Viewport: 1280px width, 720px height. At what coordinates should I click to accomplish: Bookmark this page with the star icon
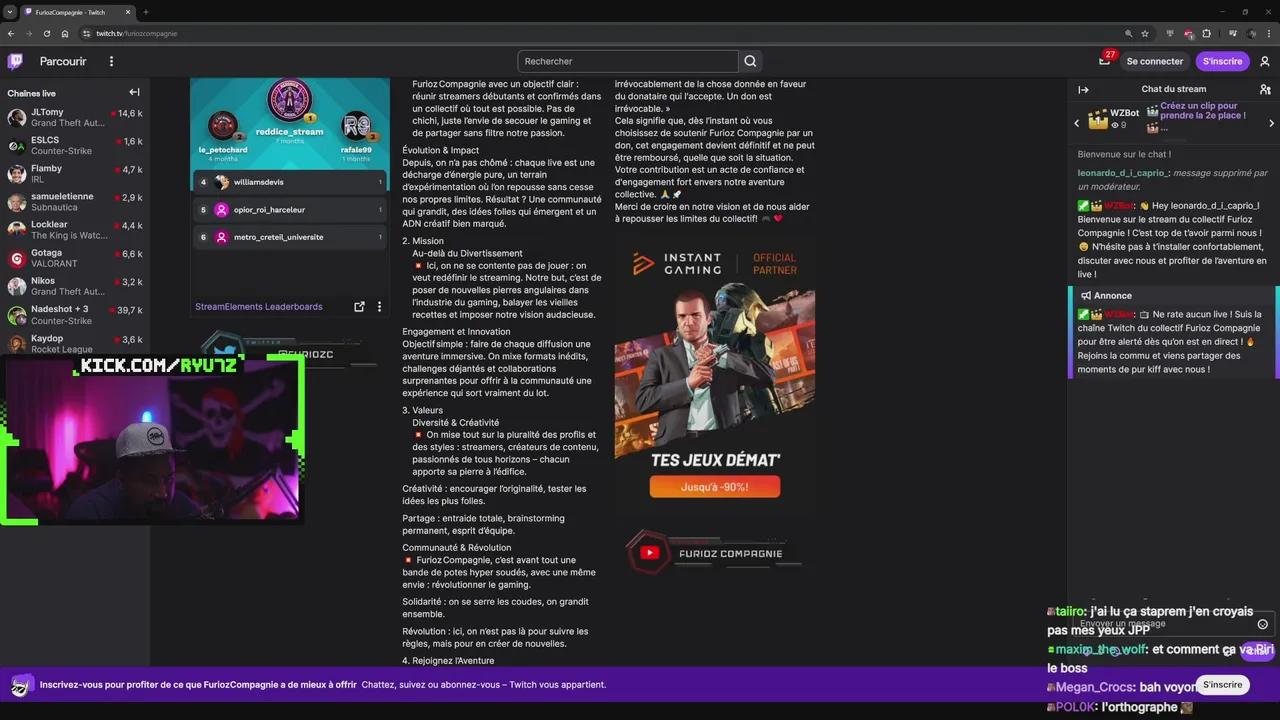point(1145,33)
